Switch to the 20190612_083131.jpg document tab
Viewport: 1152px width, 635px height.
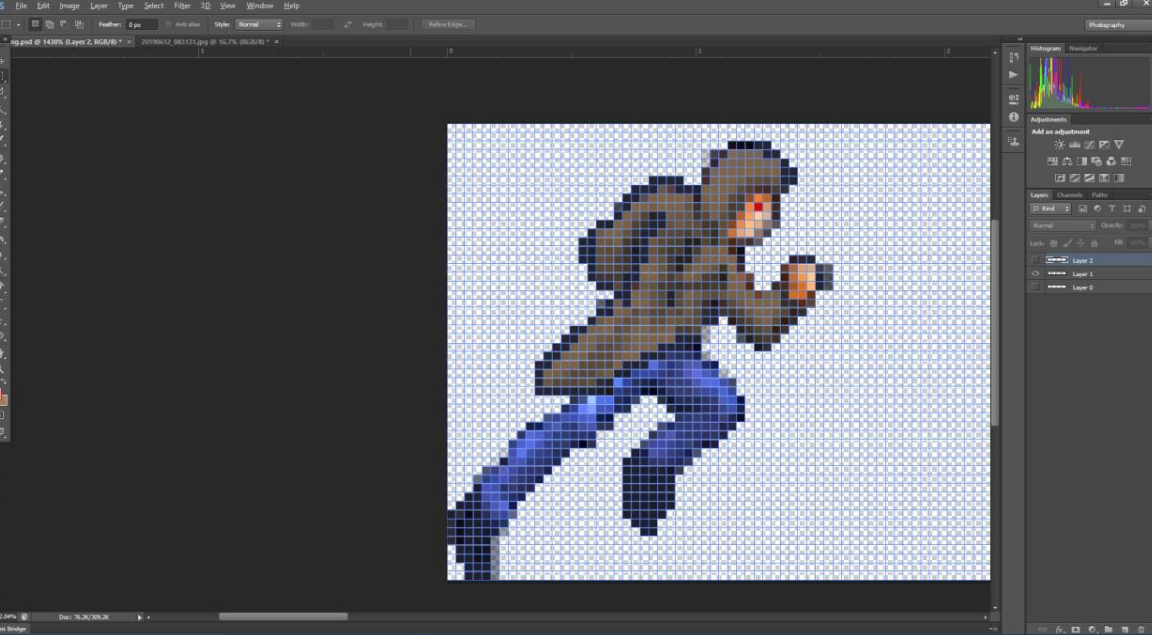(x=205, y=42)
